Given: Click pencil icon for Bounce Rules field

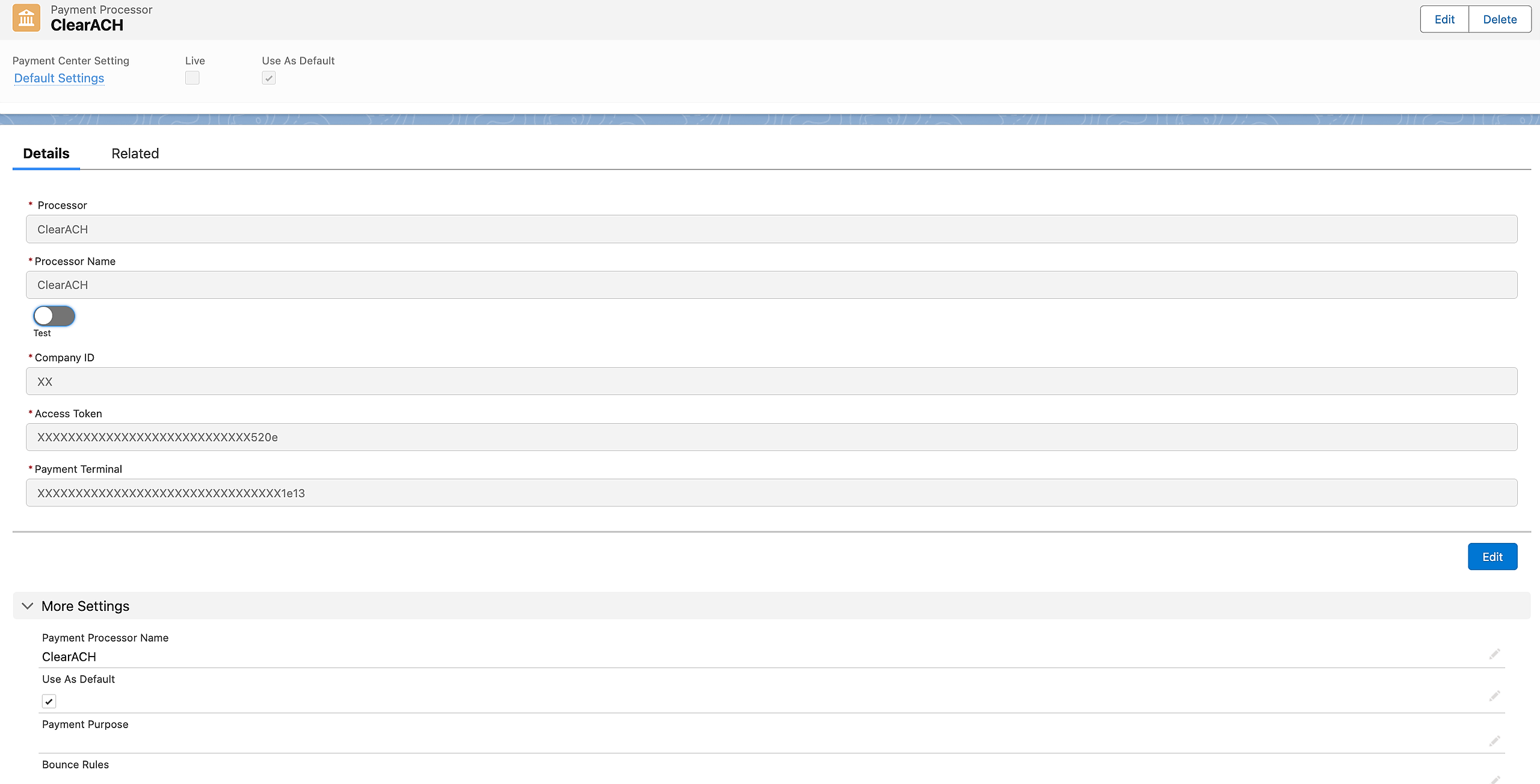Looking at the screenshot, I should coord(1495,779).
